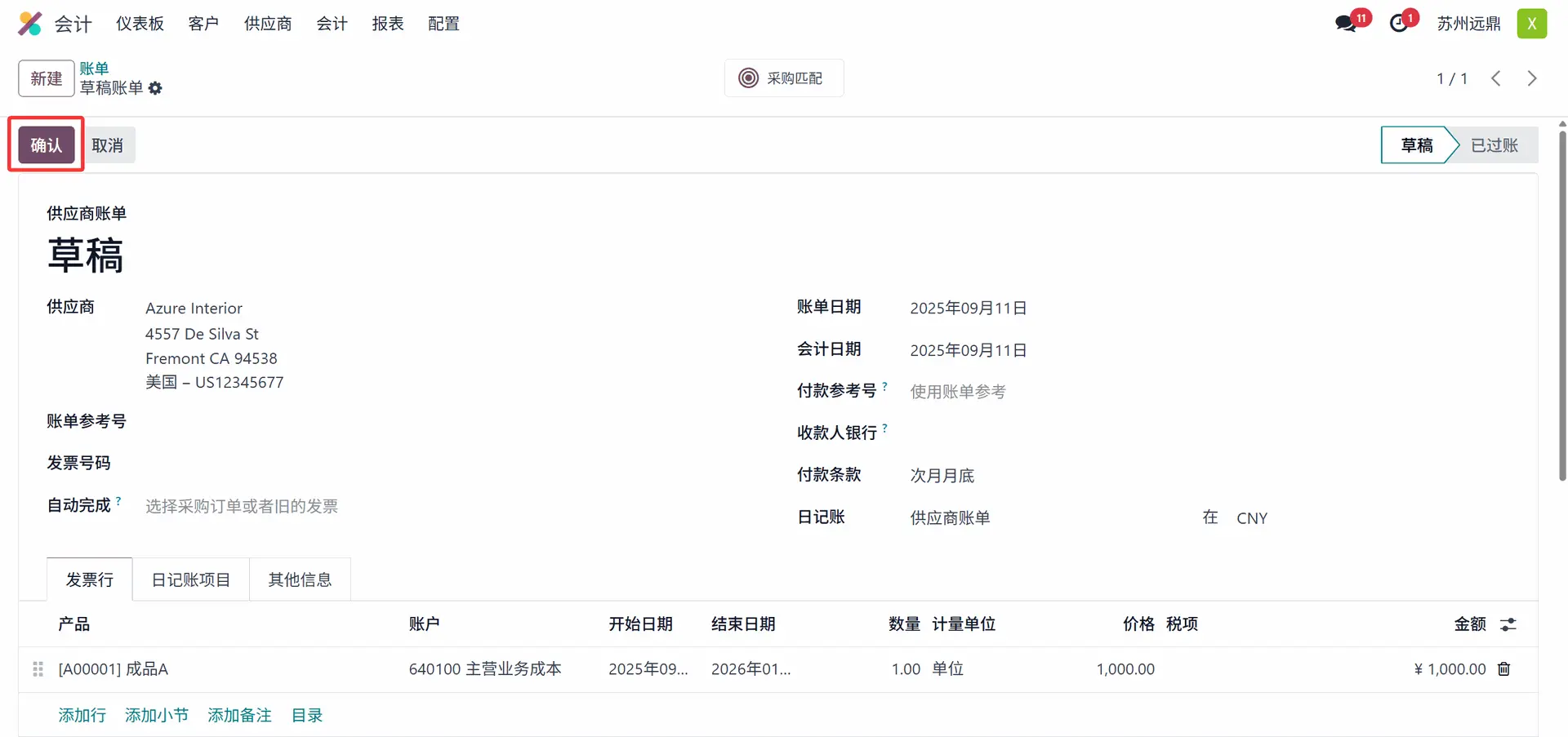Click the 添加行 link
1568x737 pixels.
coord(82,715)
